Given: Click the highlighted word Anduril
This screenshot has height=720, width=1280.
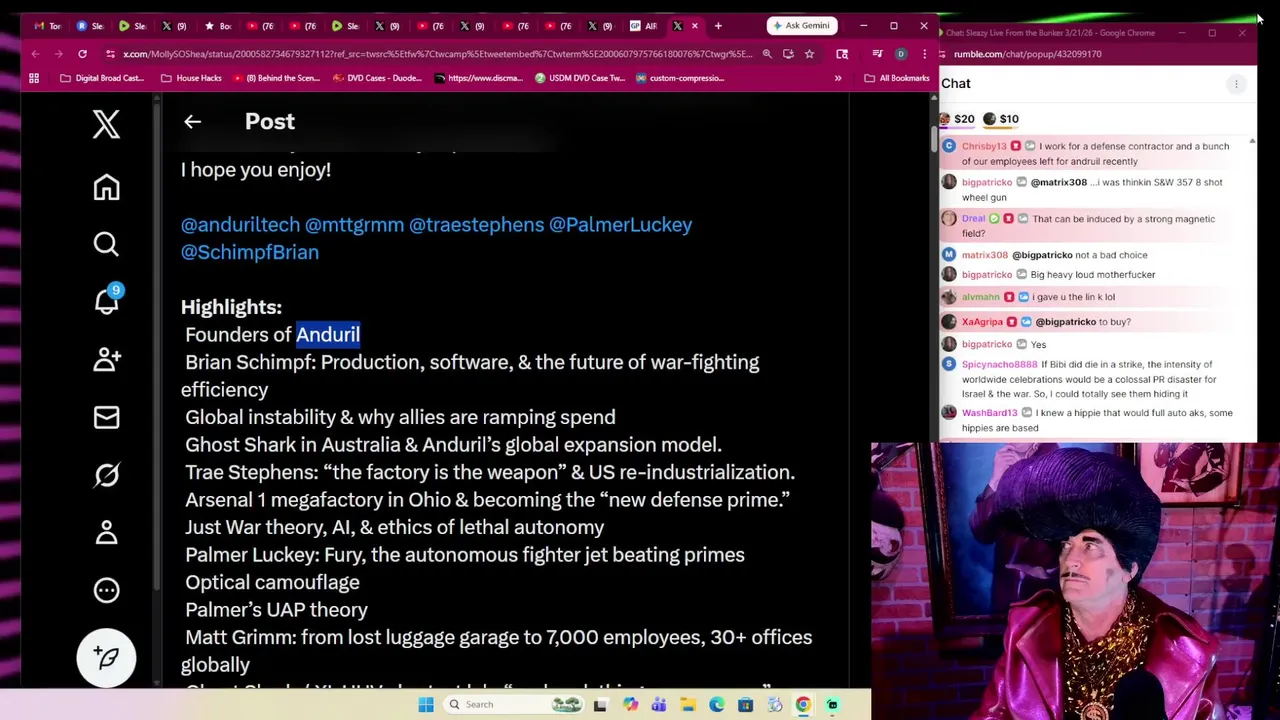Looking at the screenshot, I should pyautogui.click(x=328, y=335).
